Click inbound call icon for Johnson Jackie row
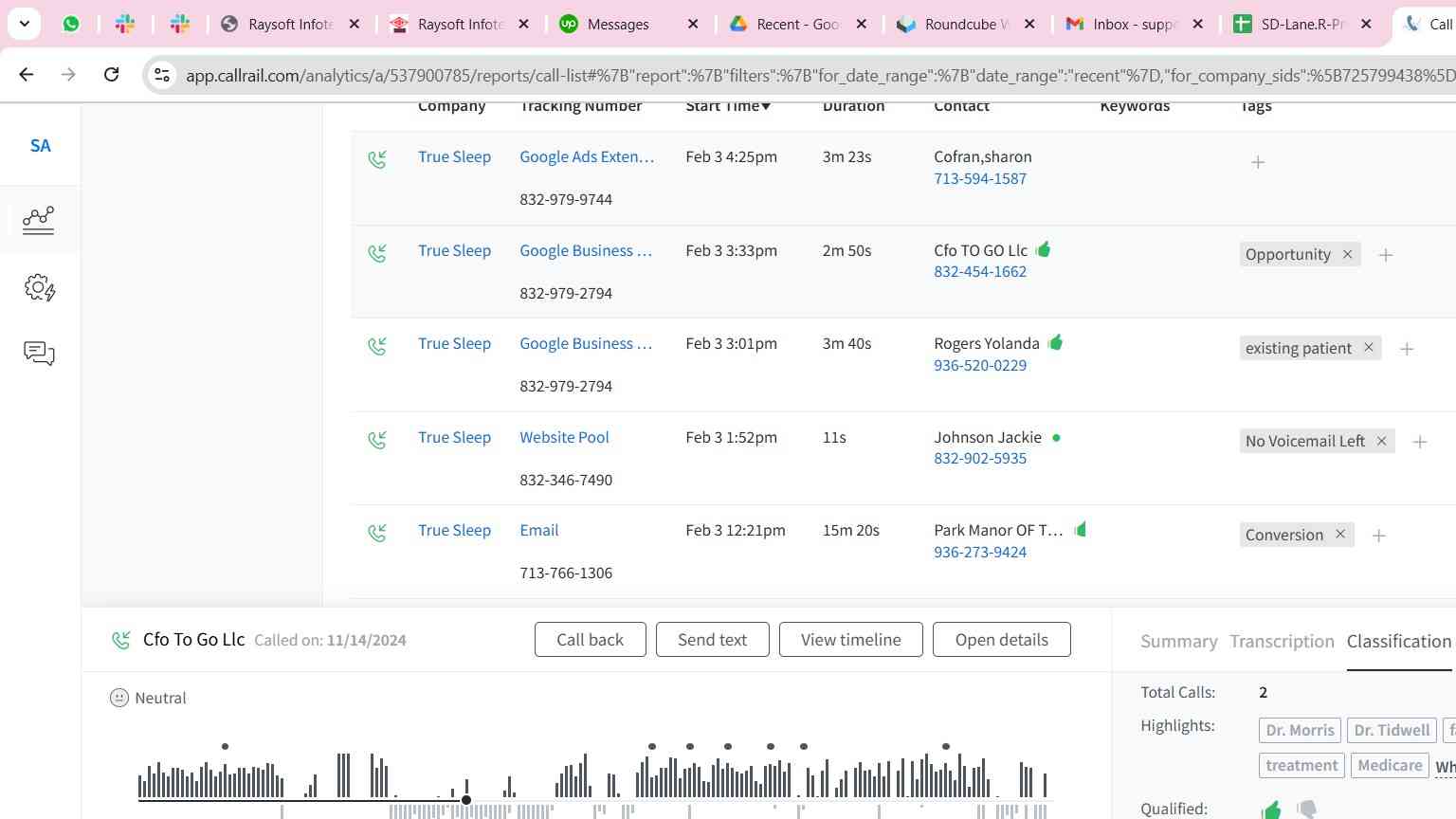 (377, 440)
